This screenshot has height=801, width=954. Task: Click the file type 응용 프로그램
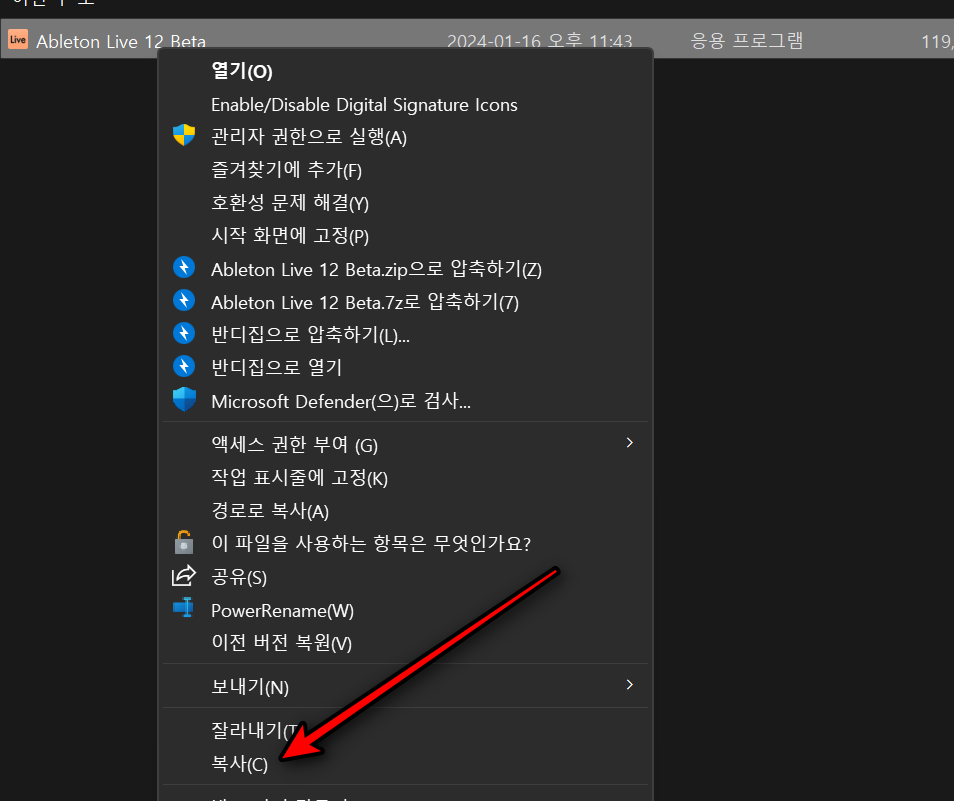click(x=747, y=40)
